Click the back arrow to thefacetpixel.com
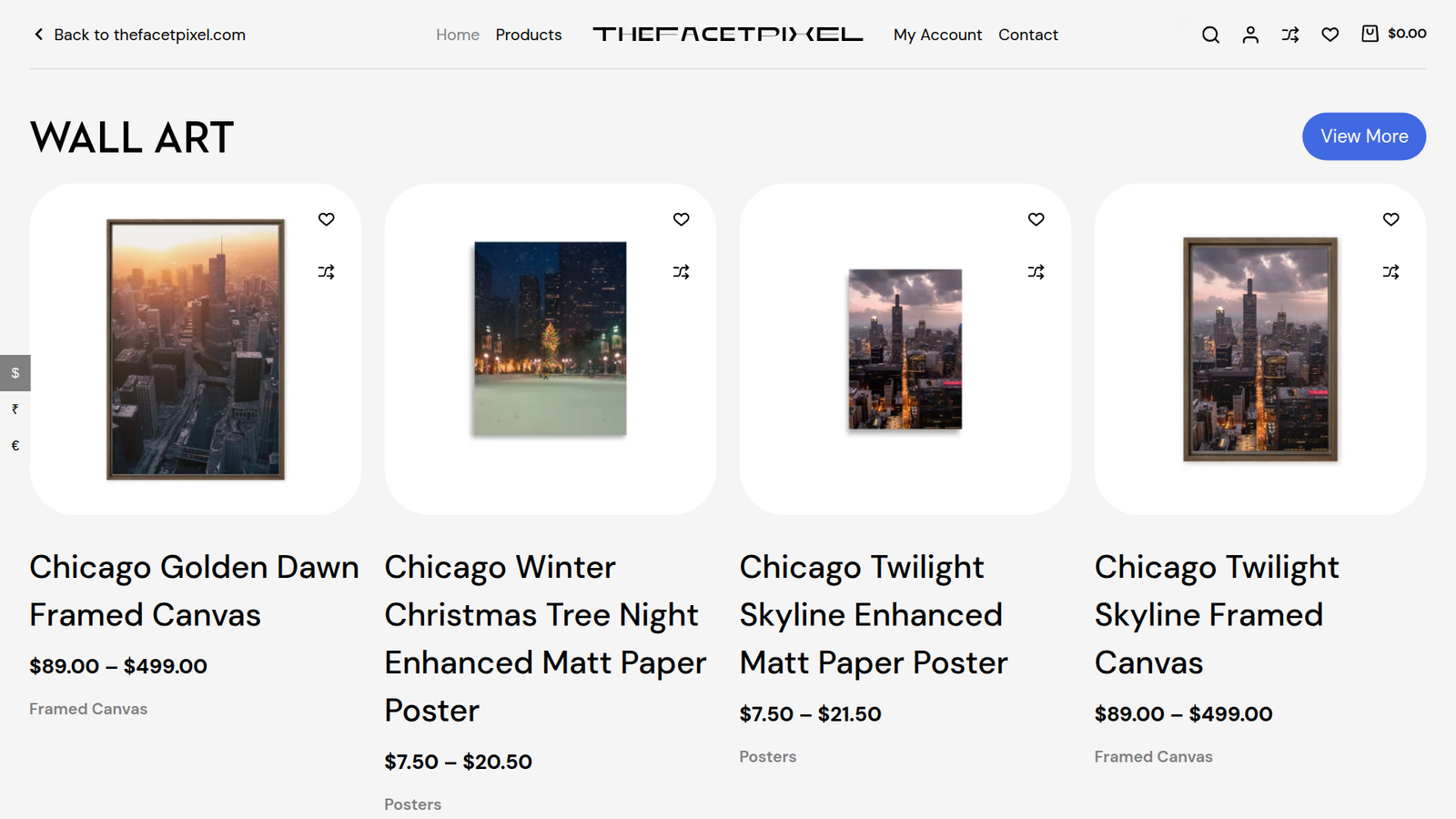 (38, 35)
